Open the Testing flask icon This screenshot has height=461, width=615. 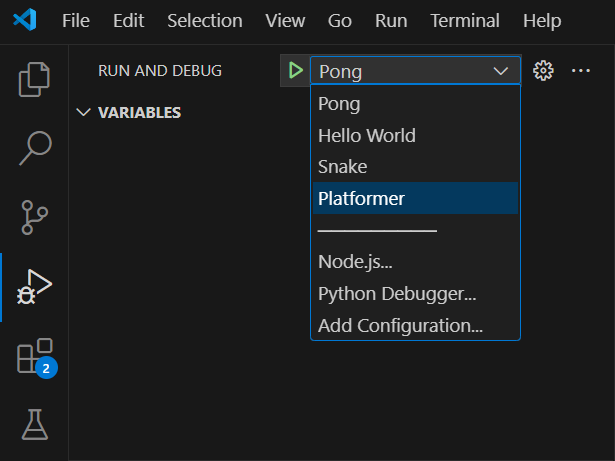point(35,425)
